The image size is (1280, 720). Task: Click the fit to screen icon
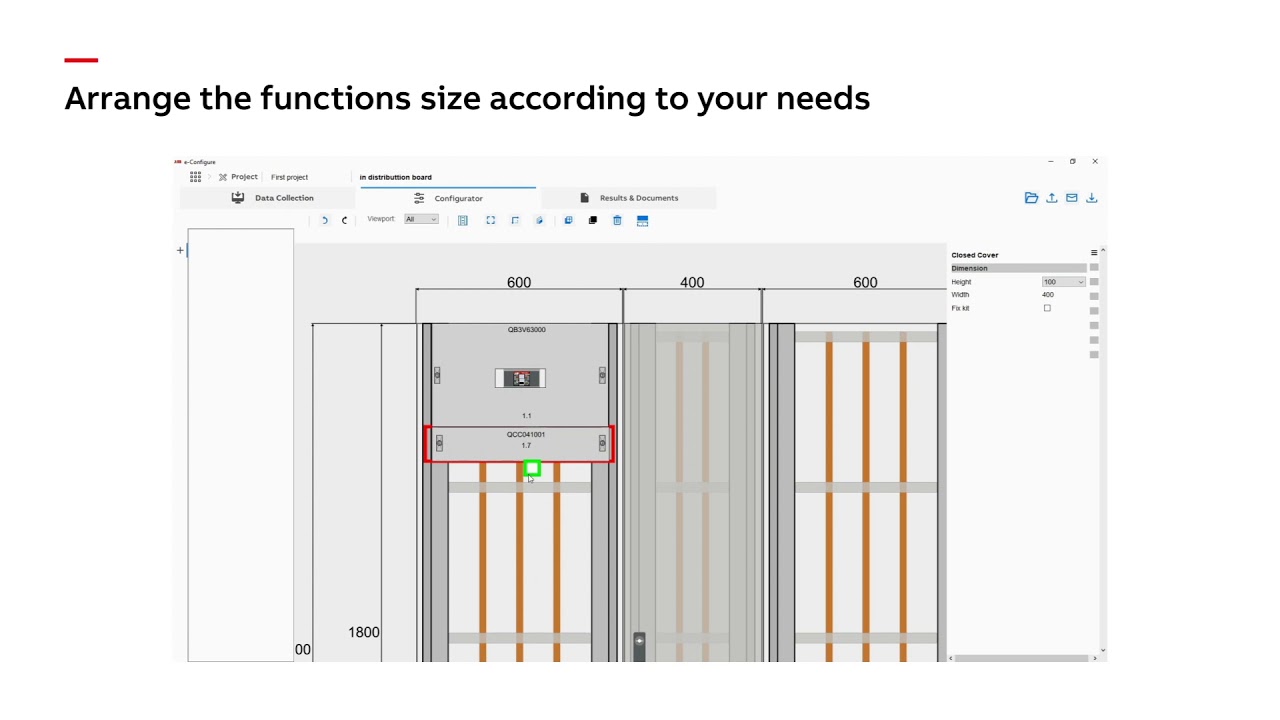pos(491,220)
